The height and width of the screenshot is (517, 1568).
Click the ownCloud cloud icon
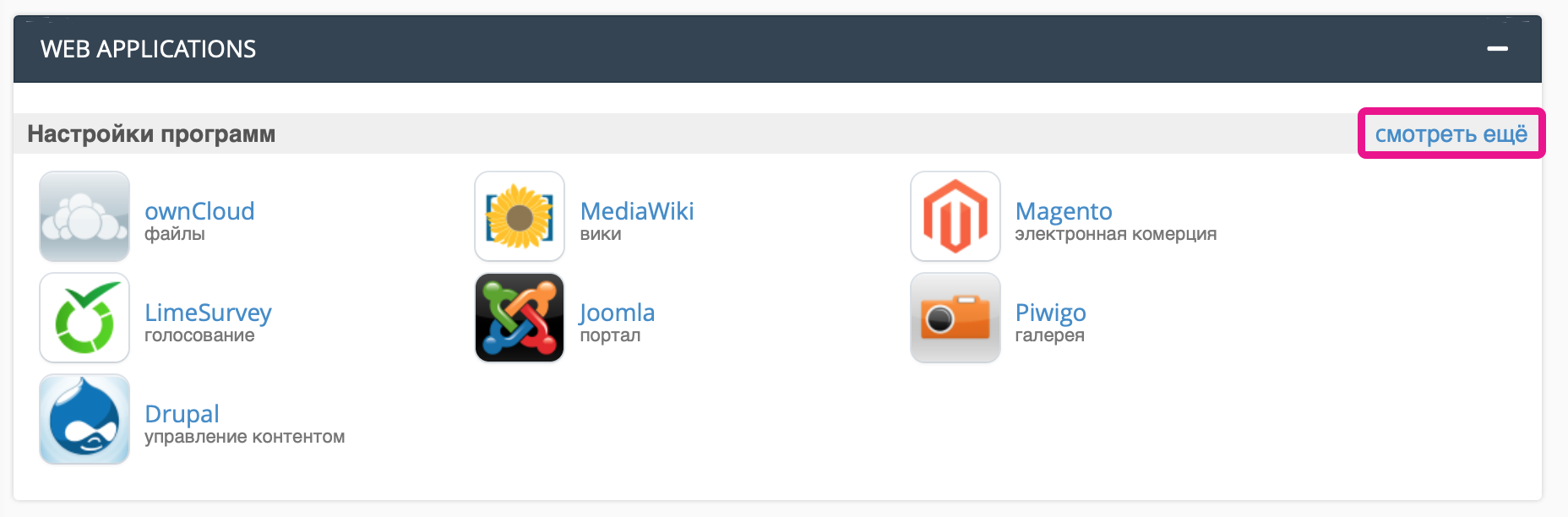click(x=84, y=216)
